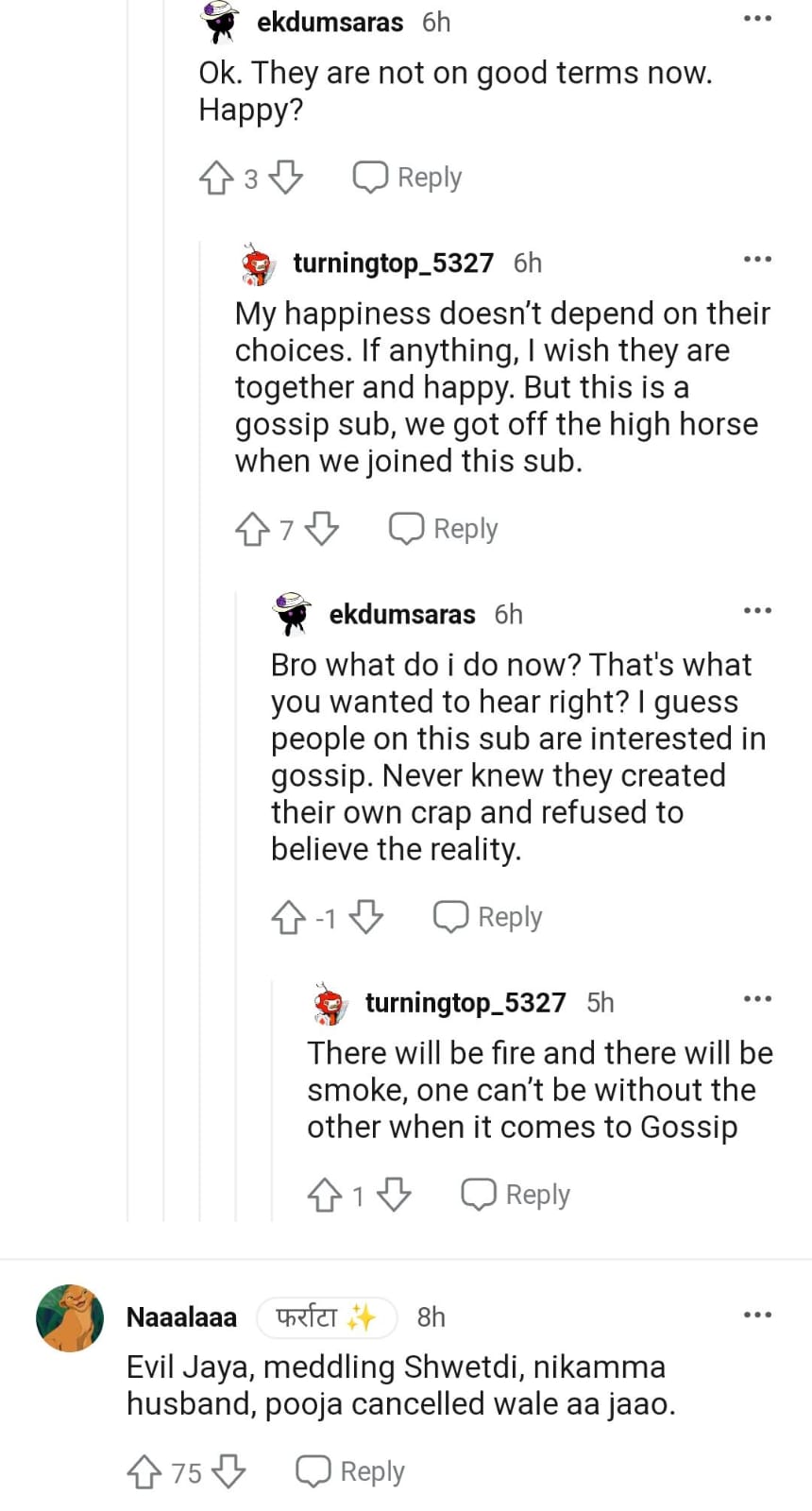Open overflow menu on 'Bro what do i do' comment

pos(757,611)
